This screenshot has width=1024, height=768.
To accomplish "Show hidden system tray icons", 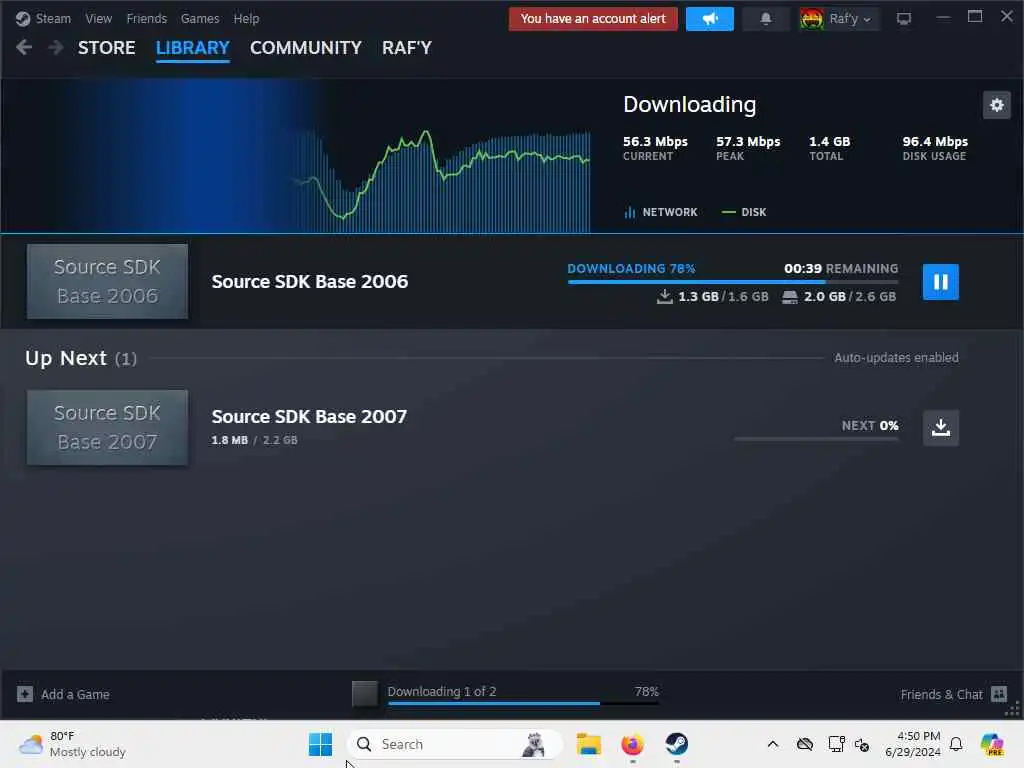I will pos(773,744).
